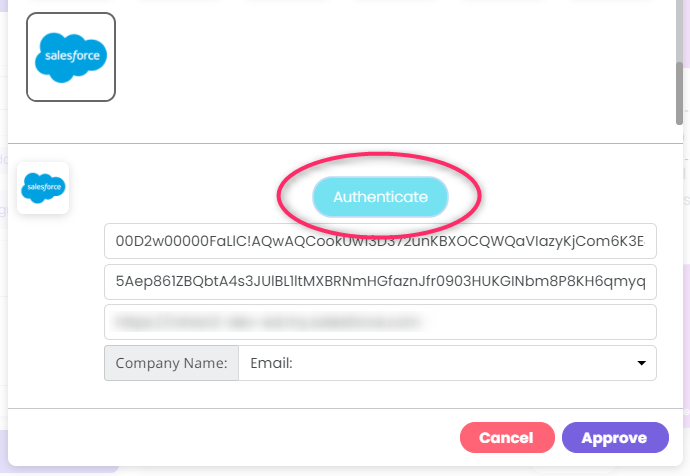
Task: Click the scrollbar track below the thumb
Action: point(679,264)
